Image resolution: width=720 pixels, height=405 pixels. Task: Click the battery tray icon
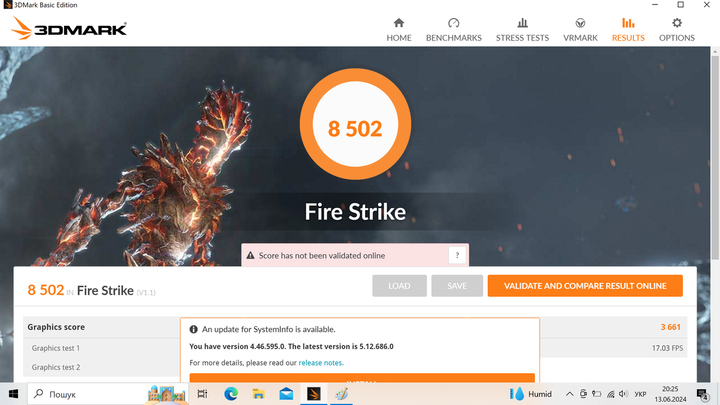pos(596,394)
